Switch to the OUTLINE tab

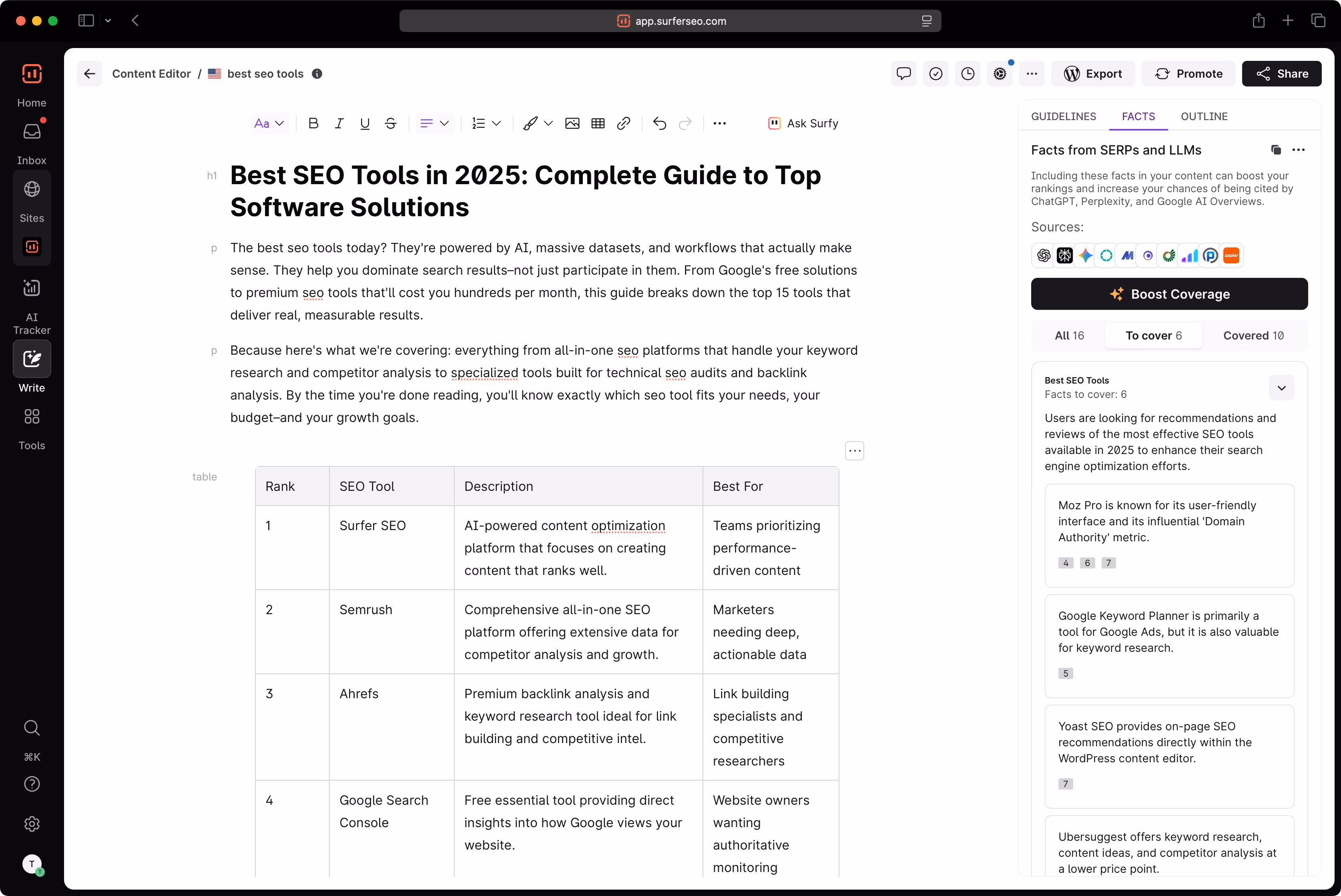coord(1204,117)
